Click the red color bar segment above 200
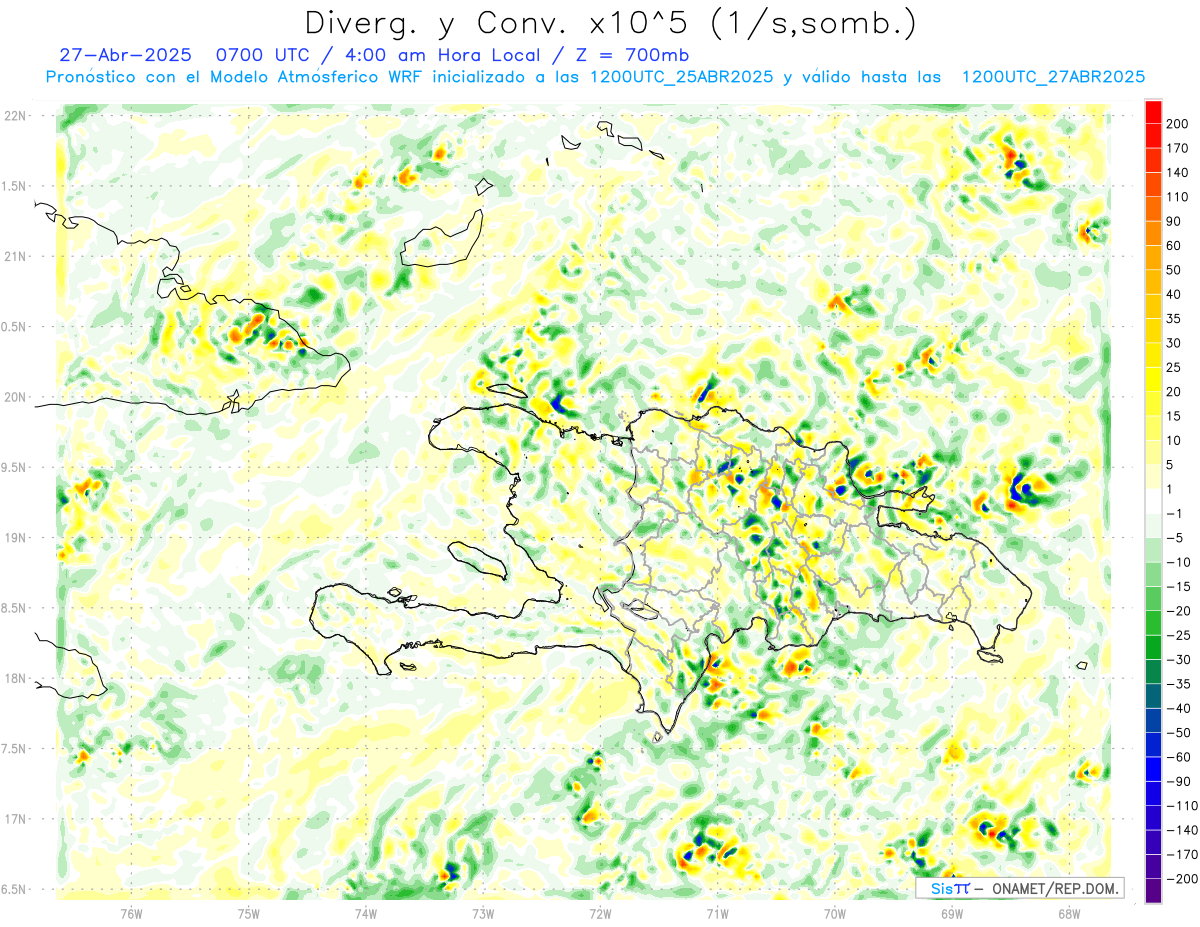1200x927 pixels. (1153, 112)
